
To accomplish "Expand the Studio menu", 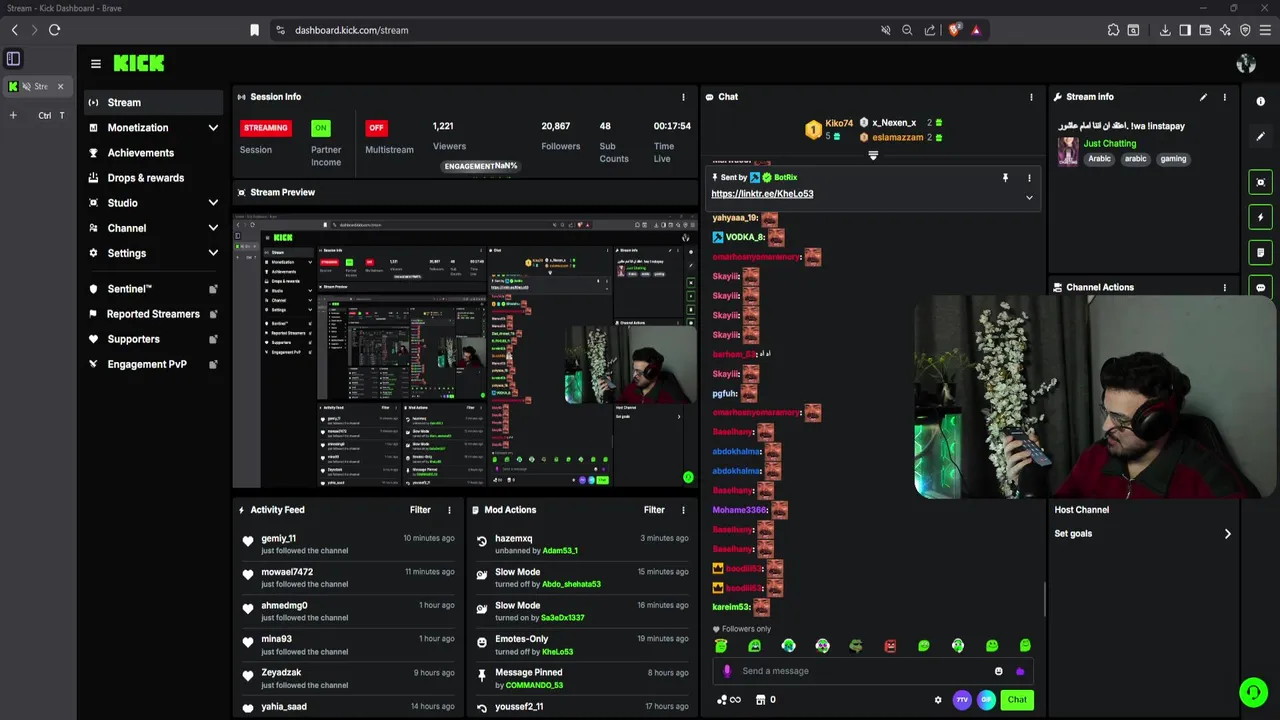I will coord(213,203).
